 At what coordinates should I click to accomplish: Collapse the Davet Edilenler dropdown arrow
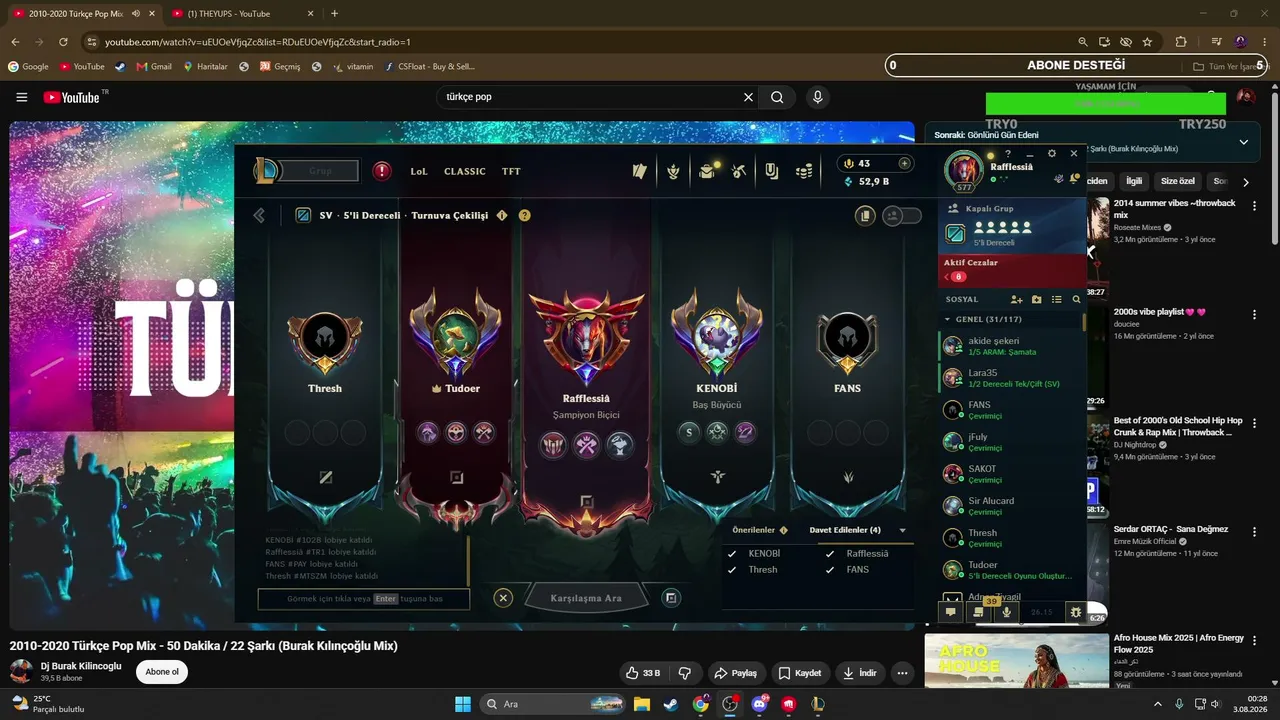pos(902,530)
